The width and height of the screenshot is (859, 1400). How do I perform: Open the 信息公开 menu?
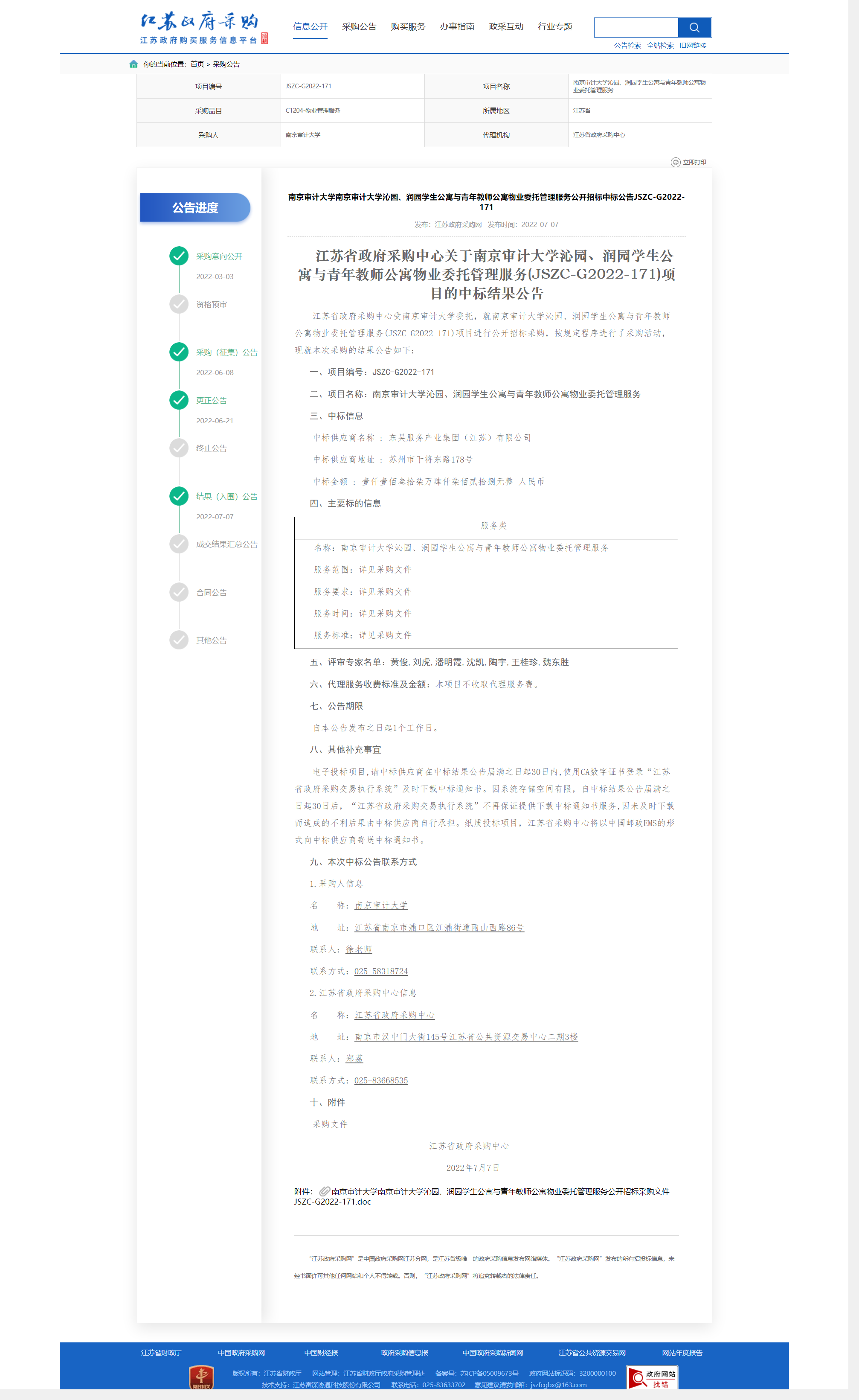tap(310, 27)
